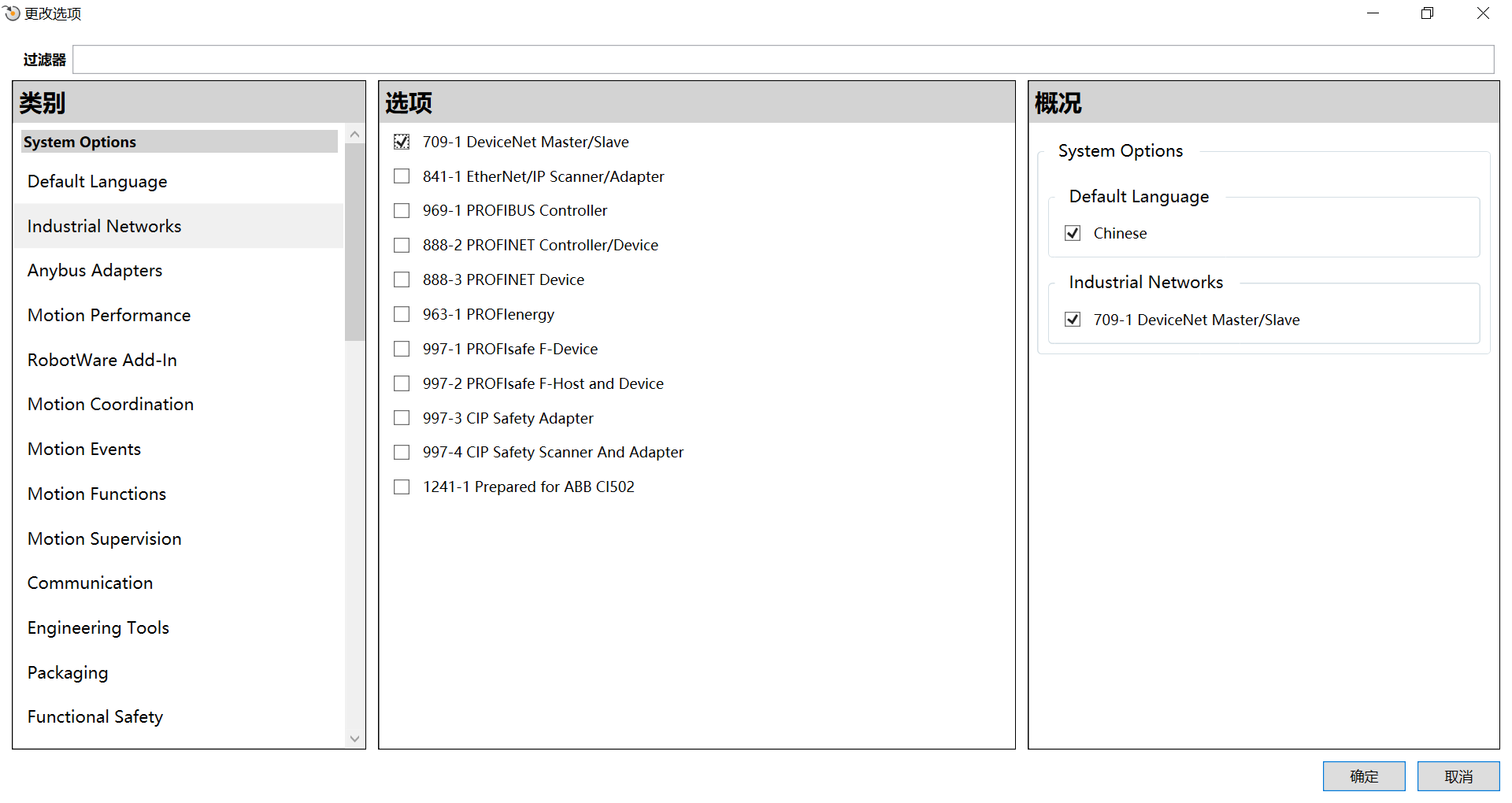1512x803 pixels.
Task: Uncheck 709-1 DeviceNet Master/Slave option
Action: (x=402, y=142)
